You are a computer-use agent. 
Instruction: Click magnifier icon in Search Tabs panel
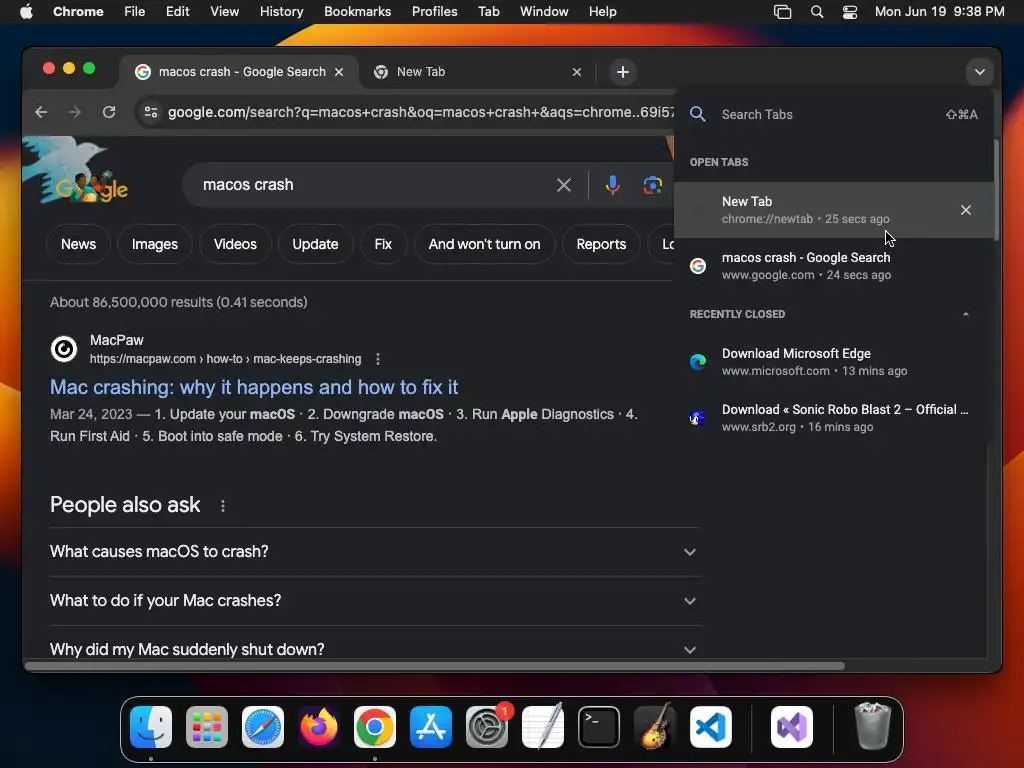tap(697, 114)
